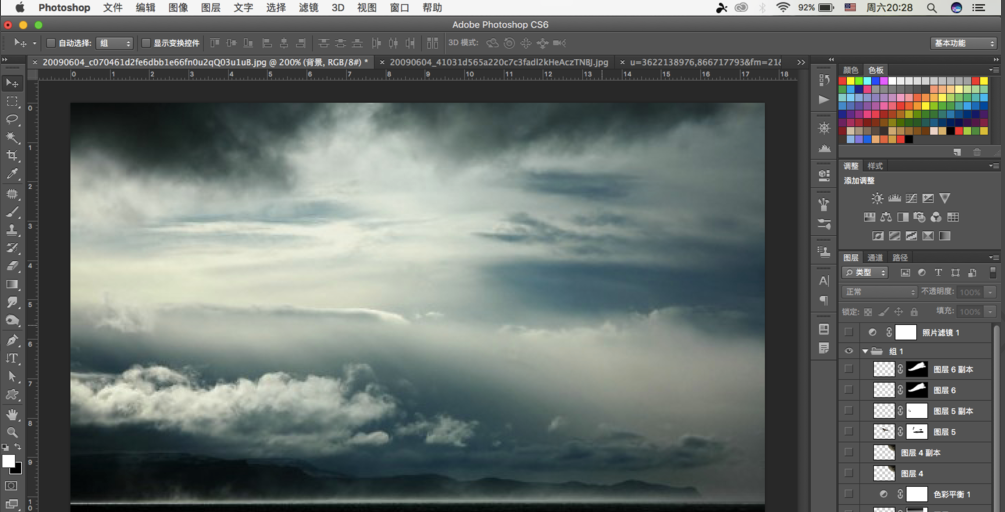This screenshot has height=512, width=1005.
Task: Enable the 自动选择 (Auto-Select) checkbox
Action: coord(51,44)
